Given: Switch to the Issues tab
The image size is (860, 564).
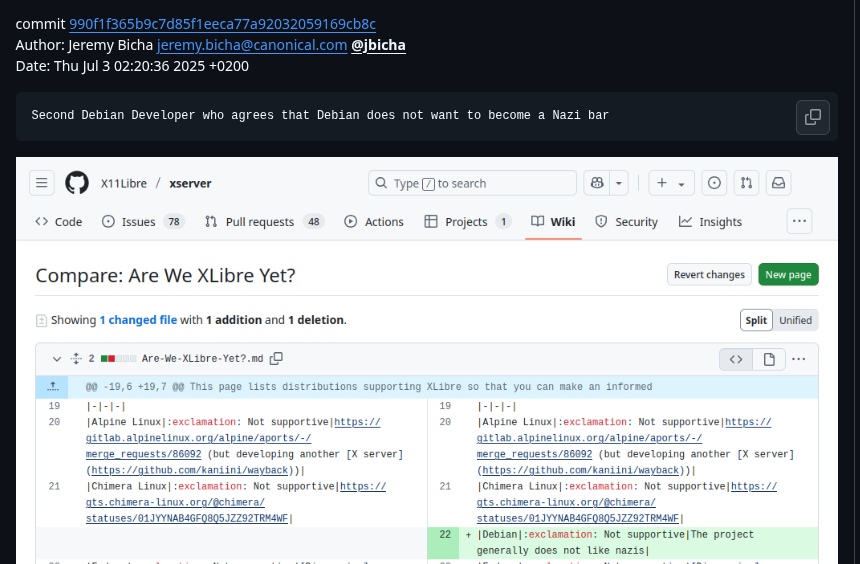Looking at the screenshot, I should (143, 222).
